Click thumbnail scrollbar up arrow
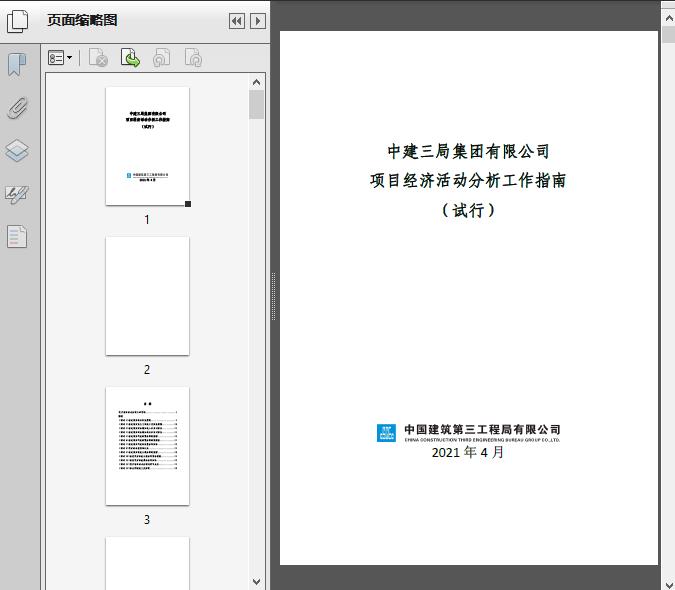The height and width of the screenshot is (590, 675). point(257,82)
